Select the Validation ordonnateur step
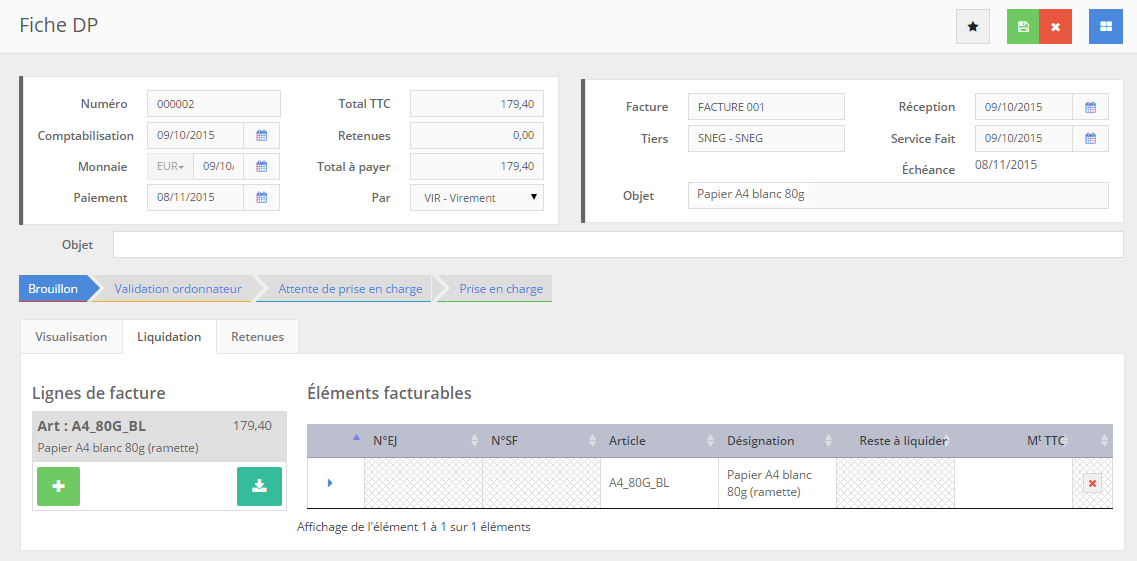Viewport: 1137px width, 561px height. (178, 289)
